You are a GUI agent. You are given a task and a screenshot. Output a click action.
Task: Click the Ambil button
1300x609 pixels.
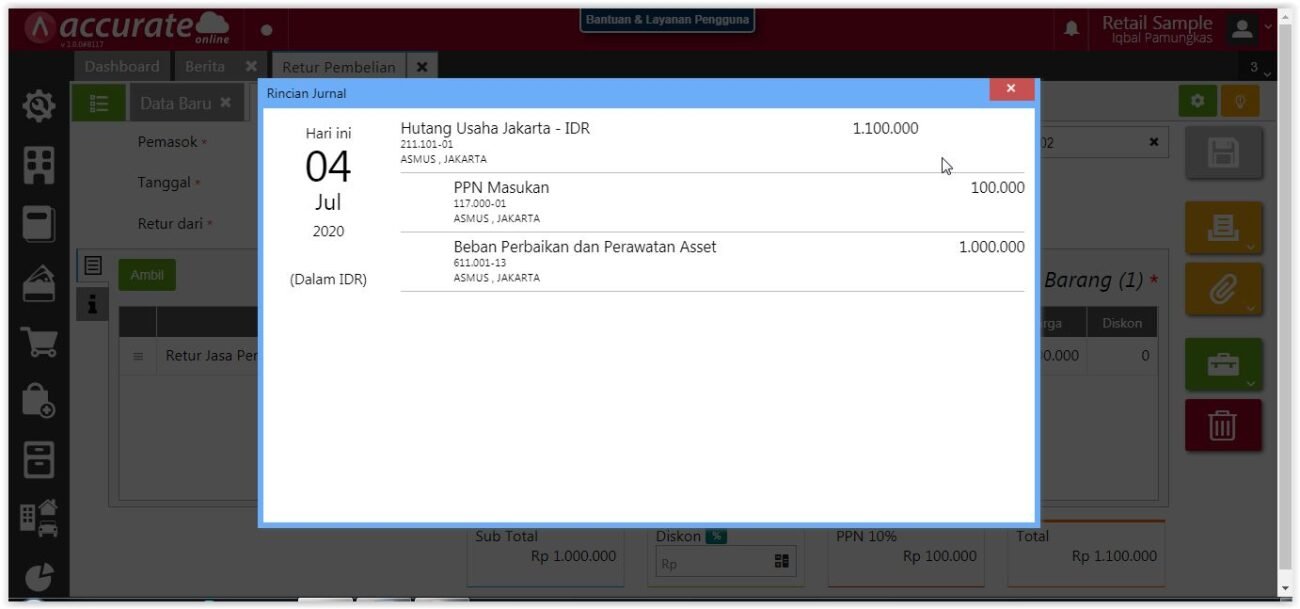pos(147,275)
